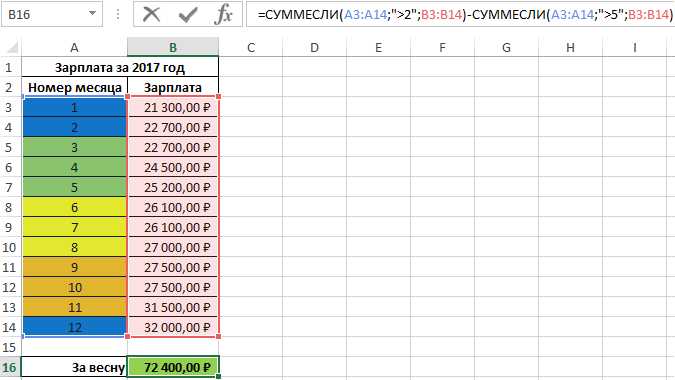Confirm formula with the checkmark icon
Screen dimensions: 675x380
188,15
